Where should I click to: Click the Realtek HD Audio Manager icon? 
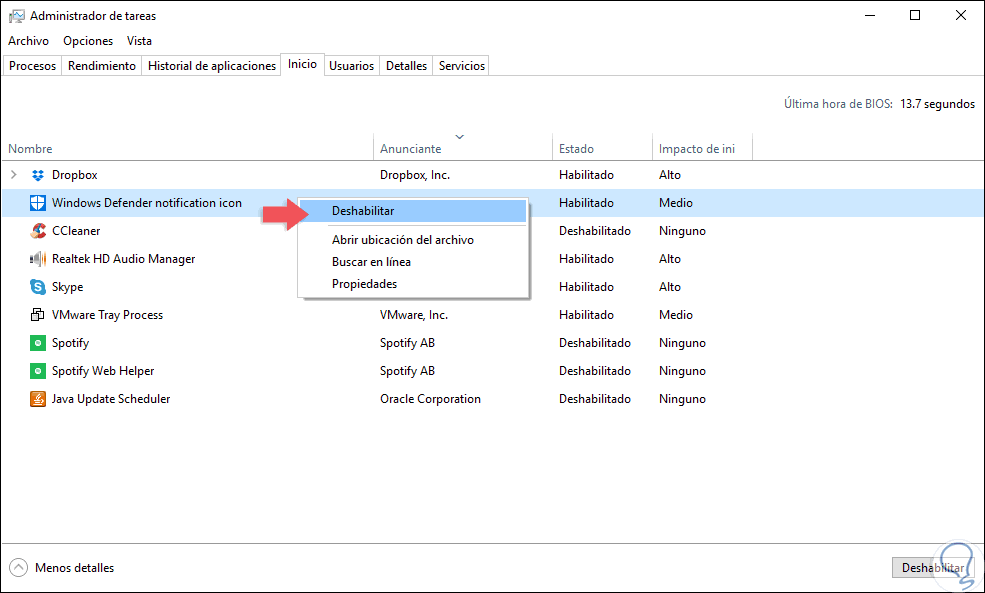pyautogui.click(x=38, y=259)
